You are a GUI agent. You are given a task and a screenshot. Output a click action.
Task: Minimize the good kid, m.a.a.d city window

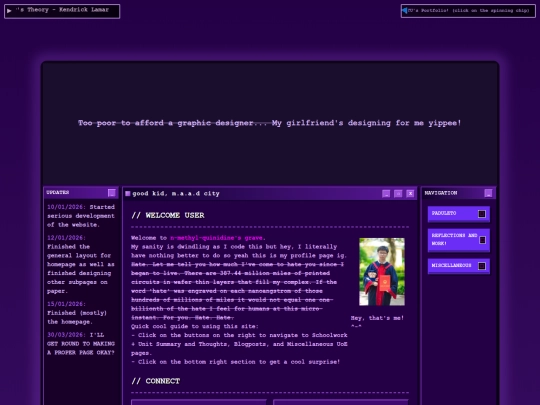point(386,194)
